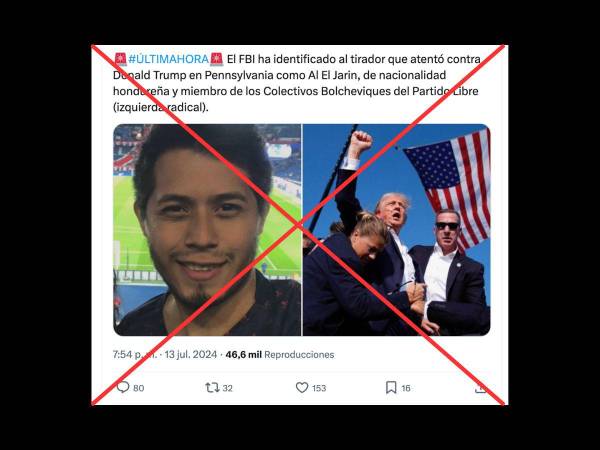Click the 13 jul. 2024 date
The image size is (600, 450).
click(191, 355)
